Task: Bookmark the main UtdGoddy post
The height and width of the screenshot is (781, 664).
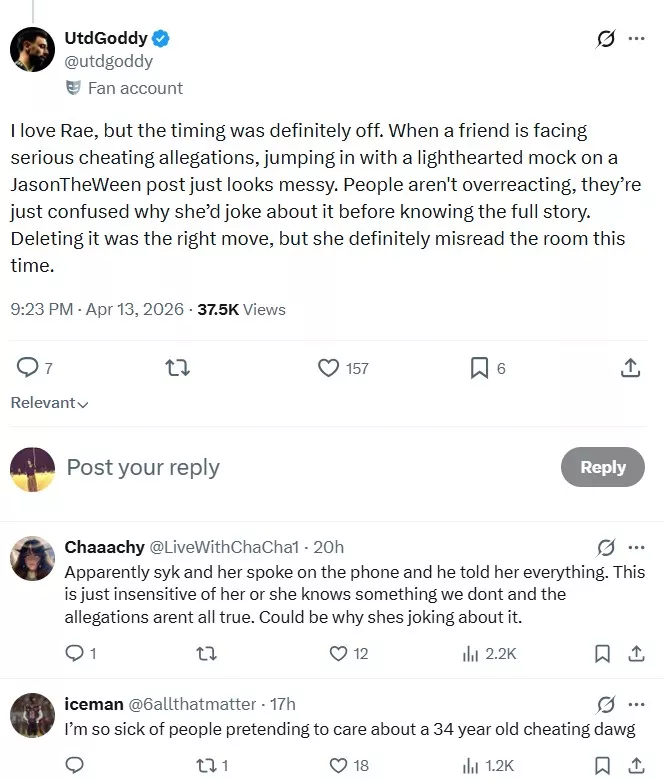Action: [479, 368]
